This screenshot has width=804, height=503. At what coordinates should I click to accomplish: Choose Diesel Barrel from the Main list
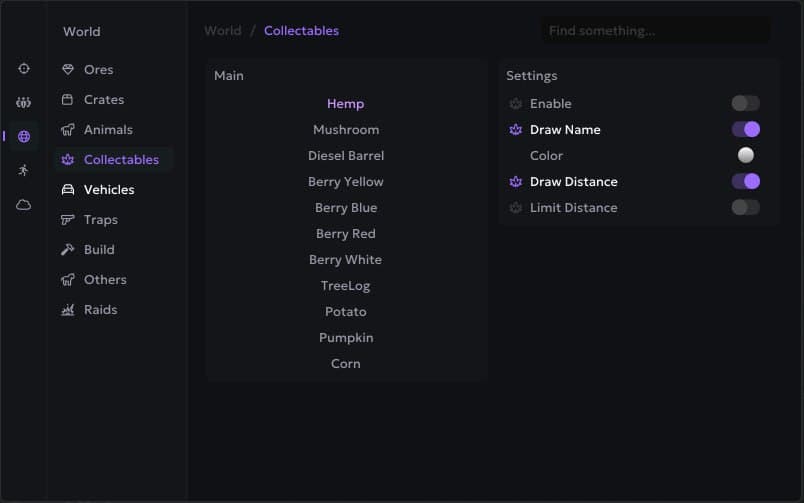point(346,156)
